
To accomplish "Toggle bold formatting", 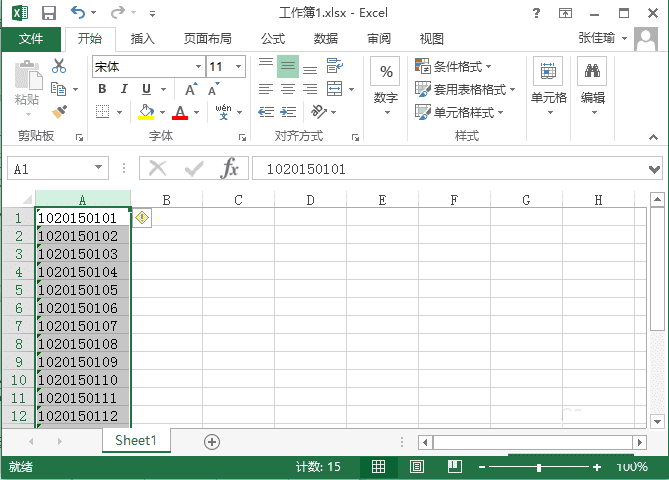I will [102, 89].
